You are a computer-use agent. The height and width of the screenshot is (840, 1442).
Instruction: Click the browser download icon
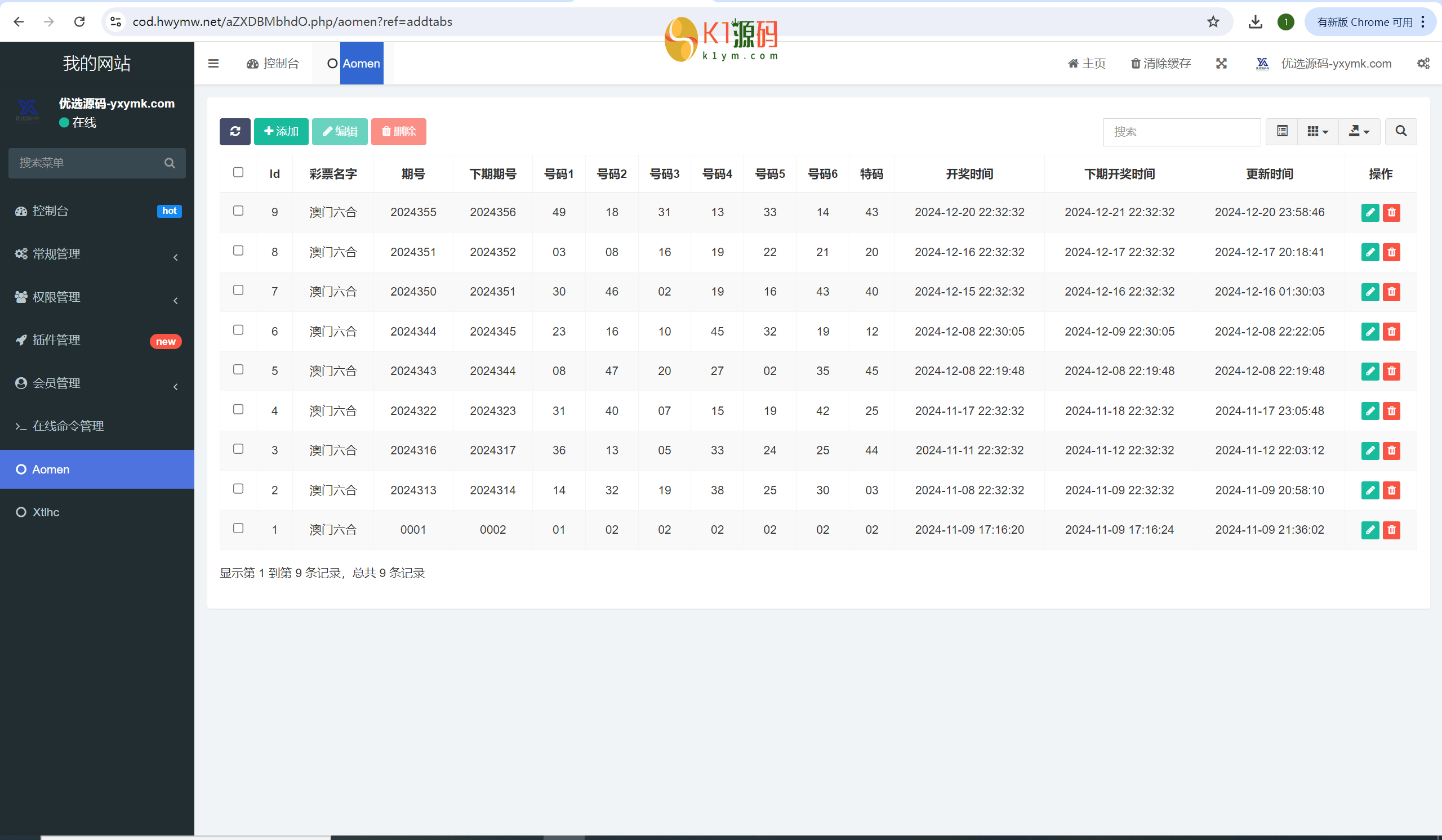[x=1255, y=22]
